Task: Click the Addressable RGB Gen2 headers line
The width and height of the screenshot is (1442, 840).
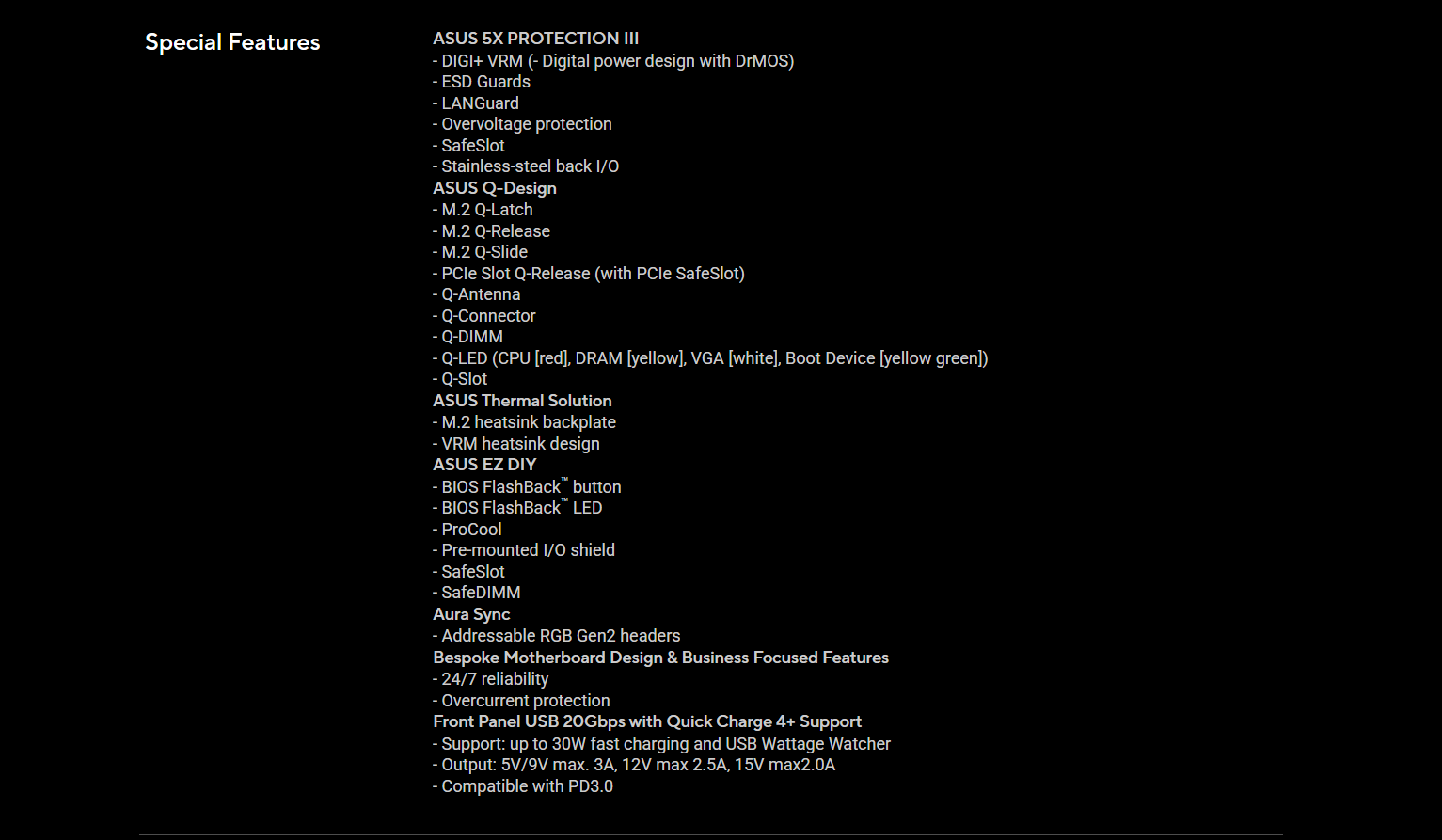Action: click(557, 636)
